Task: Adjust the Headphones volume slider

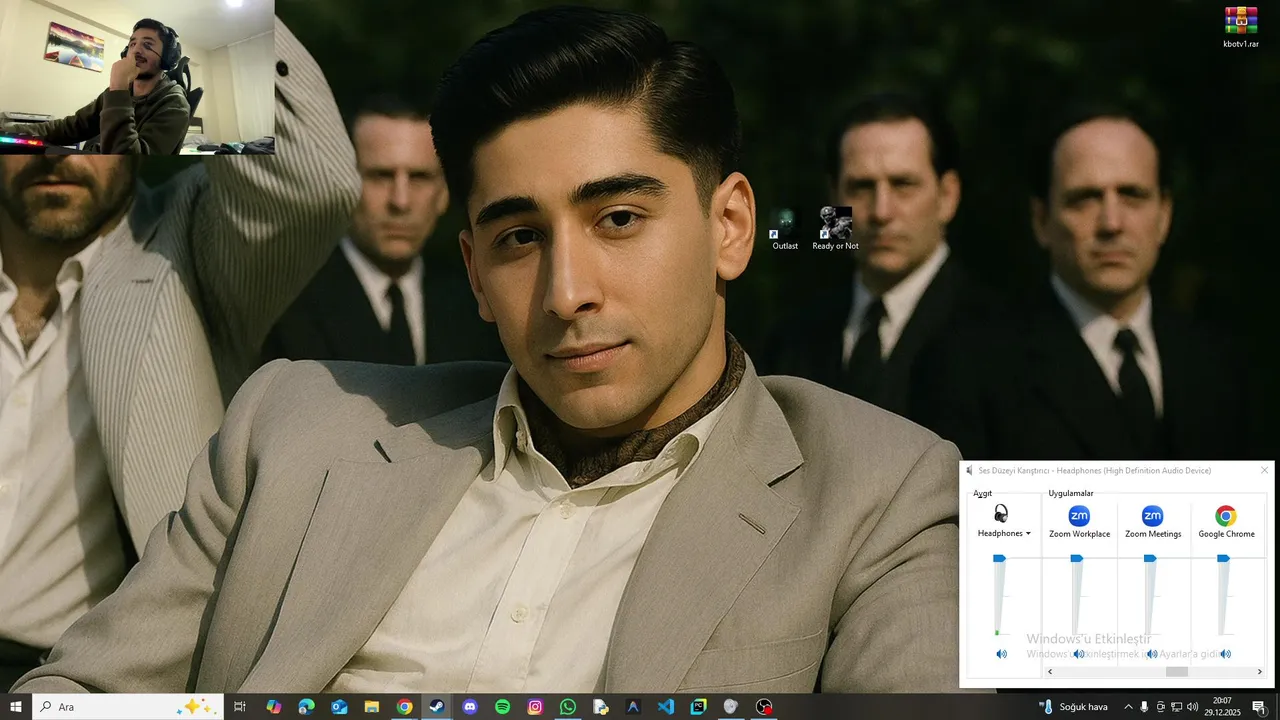Action: [x=999, y=558]
